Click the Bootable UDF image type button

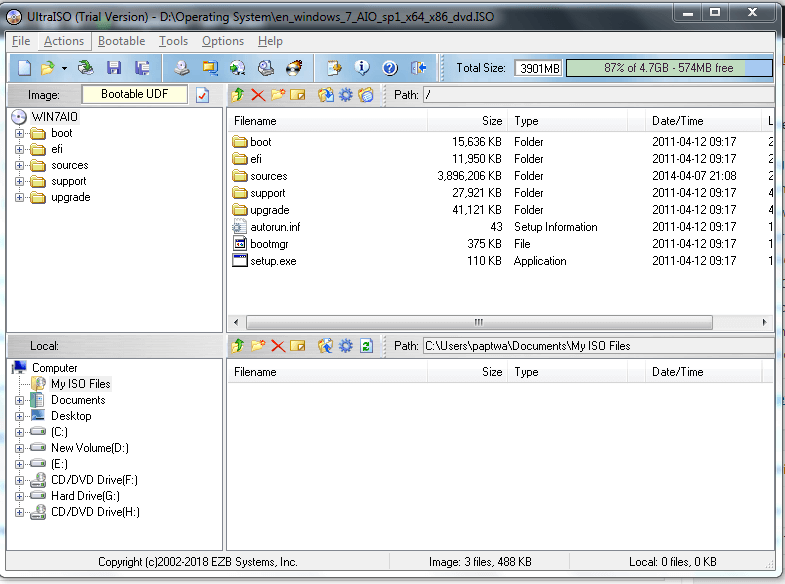(x=134, y=95)
